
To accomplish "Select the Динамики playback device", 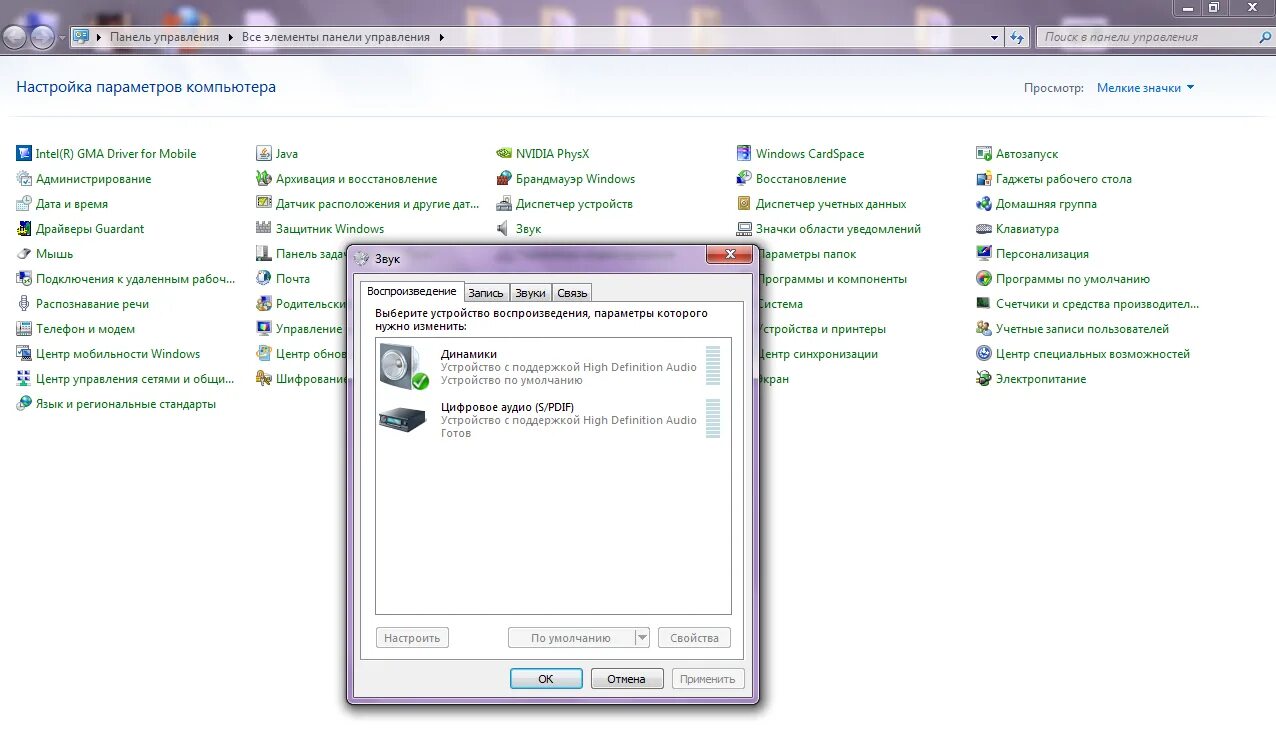I will (x=552, y=366).
